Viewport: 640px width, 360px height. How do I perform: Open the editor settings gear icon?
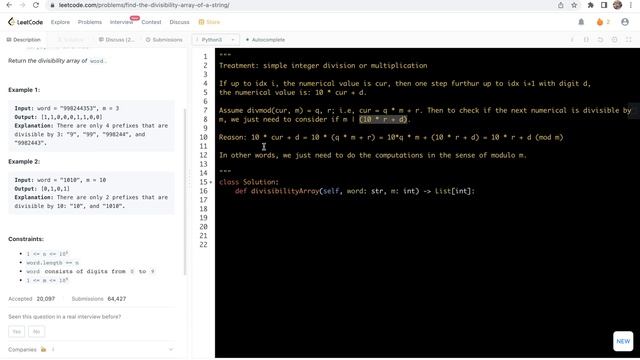[615, 40]
